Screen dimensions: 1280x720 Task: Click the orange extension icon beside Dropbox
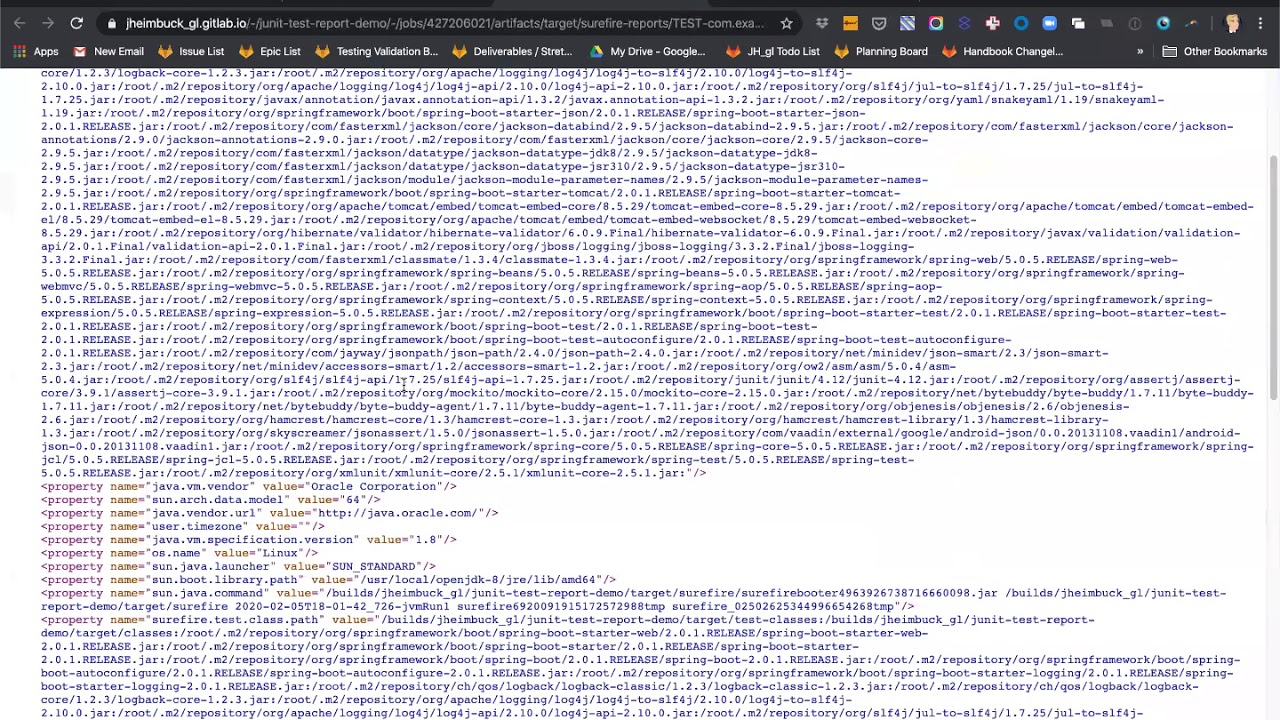point(850,23)
